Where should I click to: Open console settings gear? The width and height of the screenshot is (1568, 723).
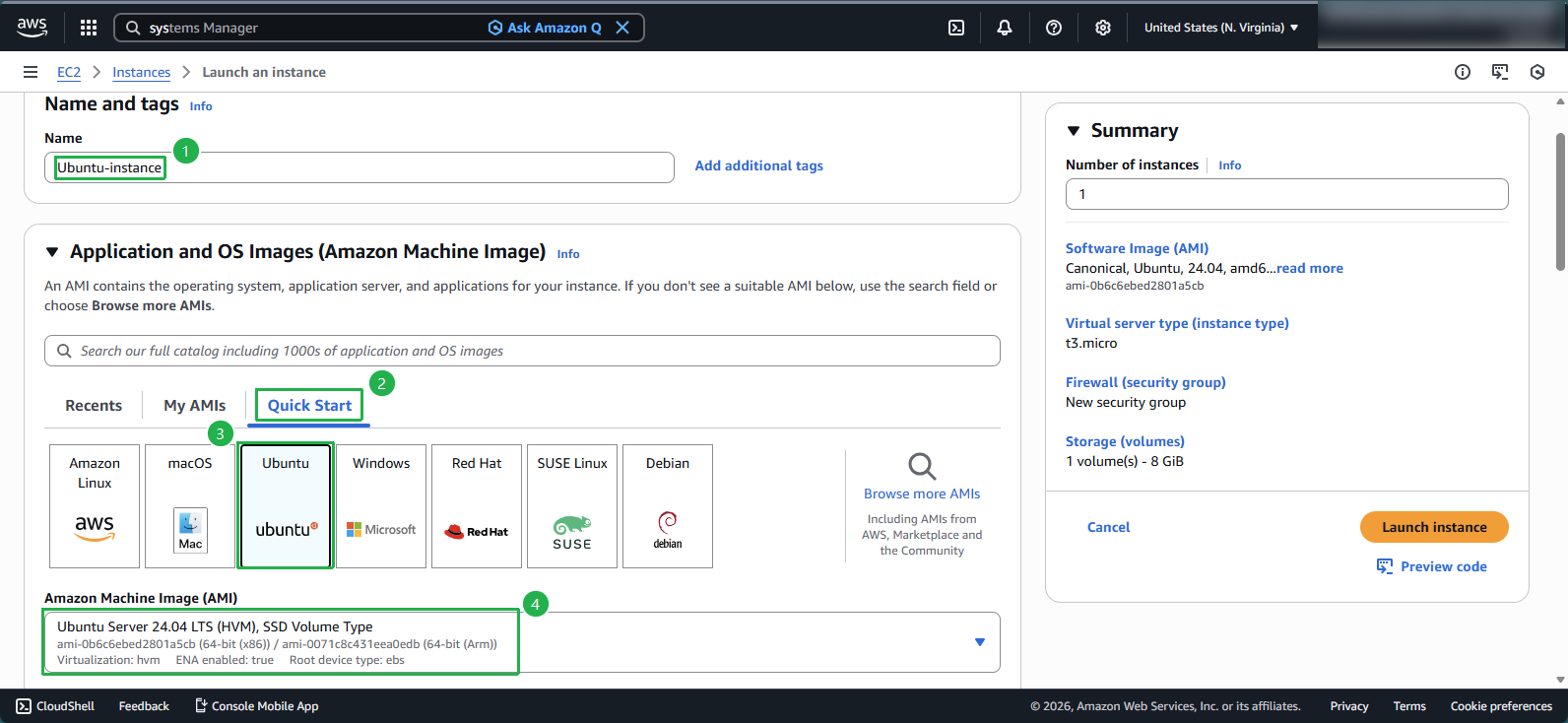pos(1103,28)
